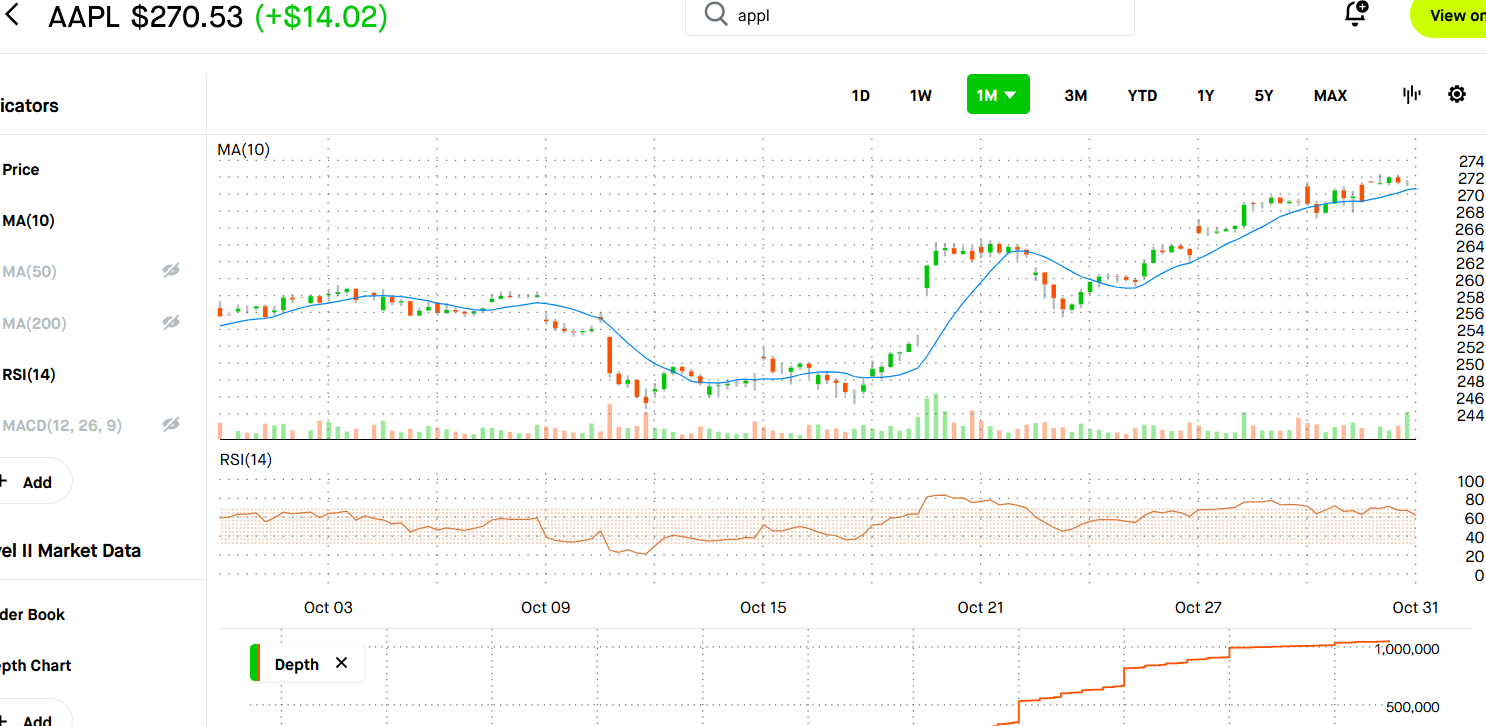The width and height of the screenshot is (1486, 726).
Task: Click the Oct 31 date axis label
Action: pos(1415,607)
